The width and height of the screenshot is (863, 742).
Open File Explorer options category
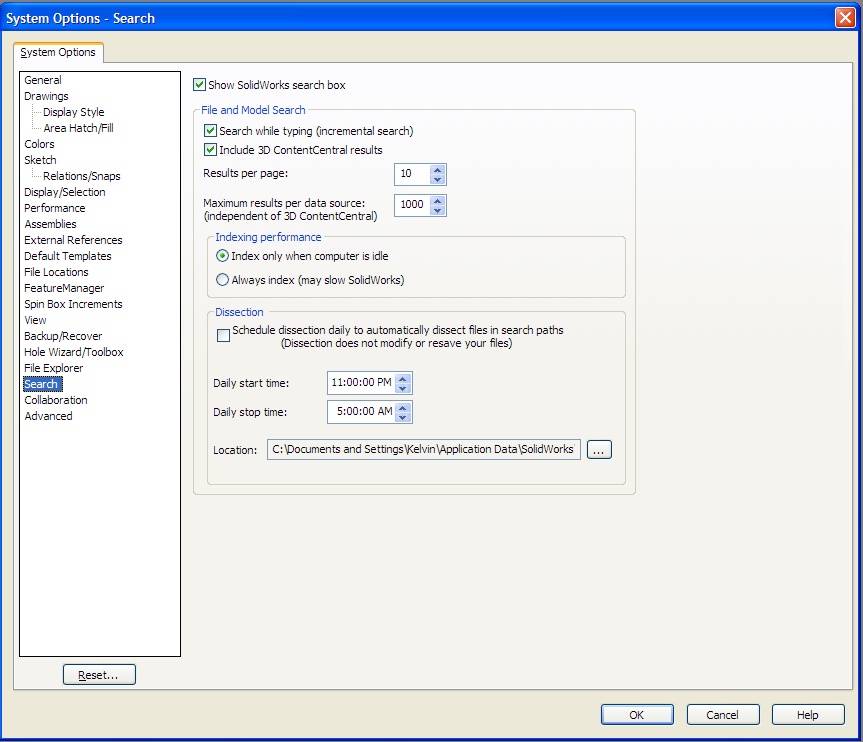[54, 368]
